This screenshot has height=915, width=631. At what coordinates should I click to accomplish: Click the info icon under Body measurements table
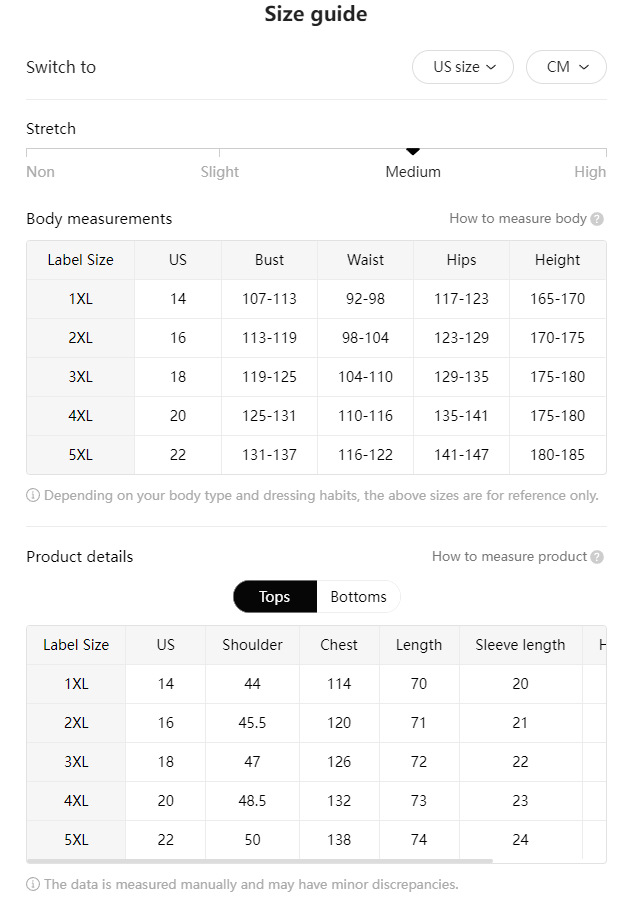[33, 495]
